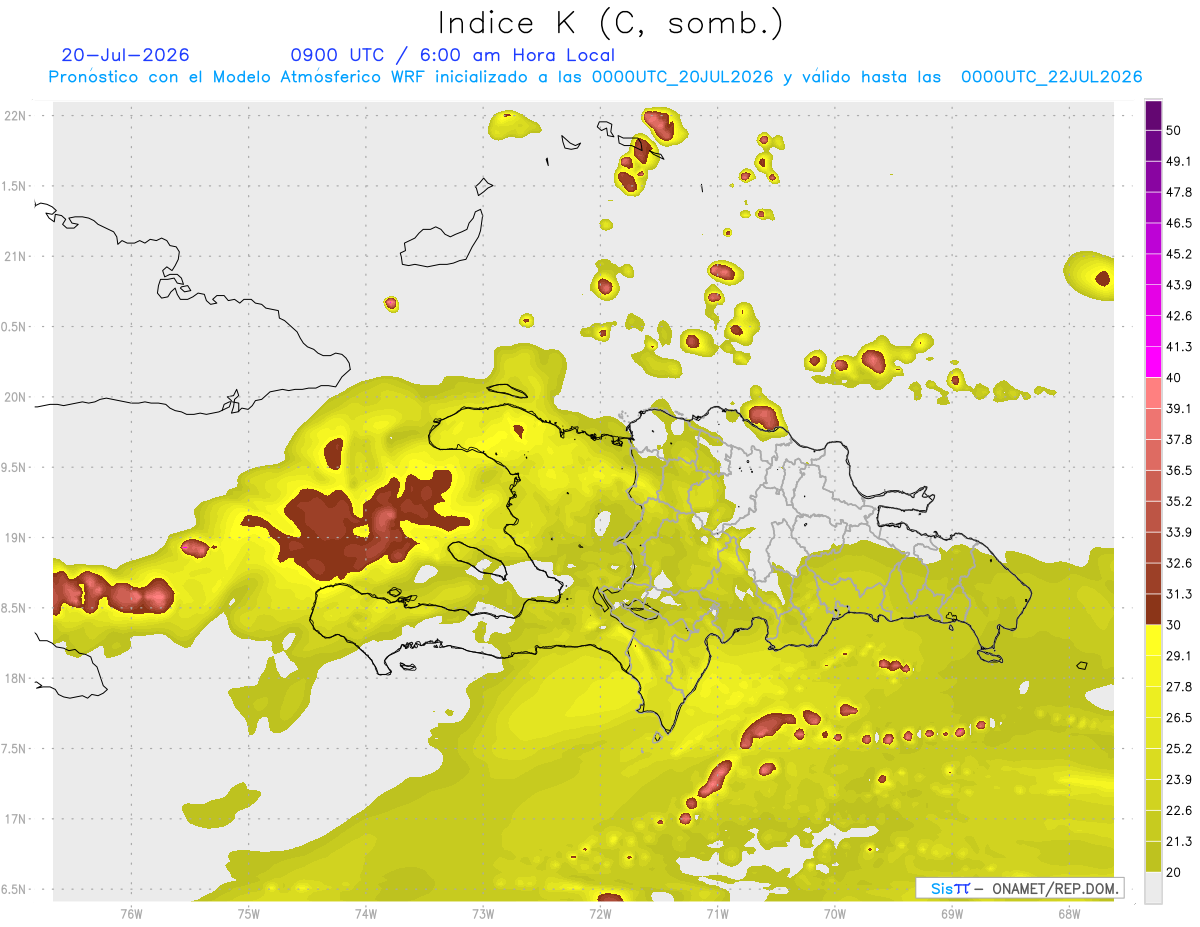Click the legend value '40'

[x=1175, y=378]
